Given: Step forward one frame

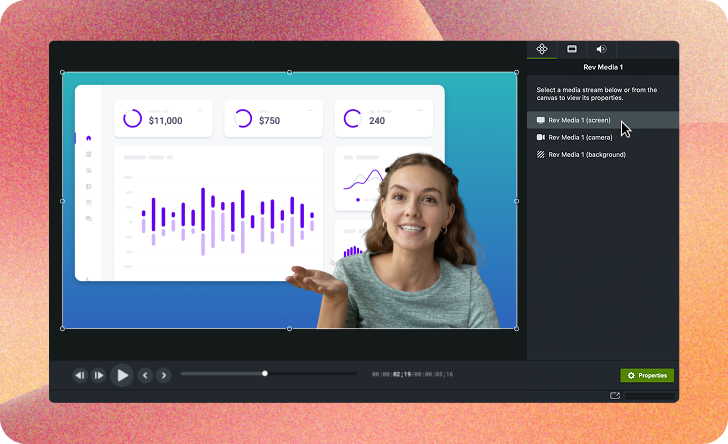Looking at the screenshot, I should coord(98,375).
